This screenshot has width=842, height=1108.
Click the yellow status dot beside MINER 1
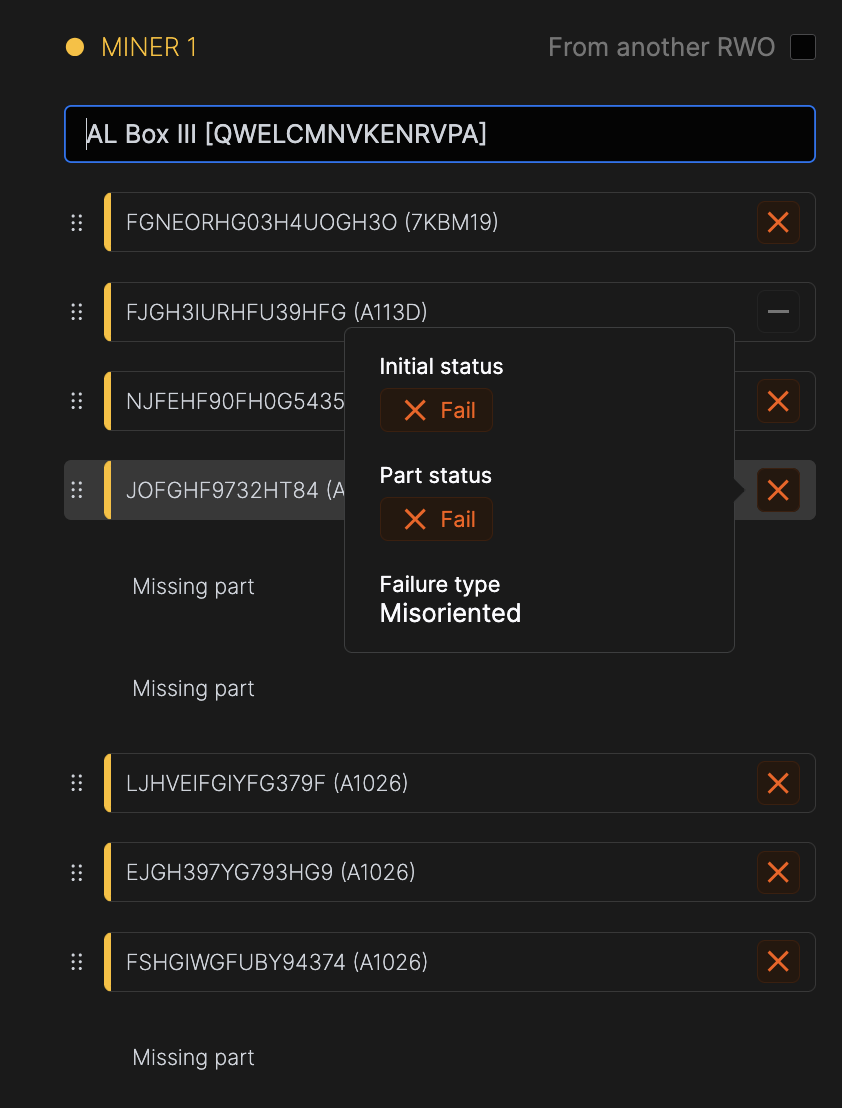(x=73, y=46)
